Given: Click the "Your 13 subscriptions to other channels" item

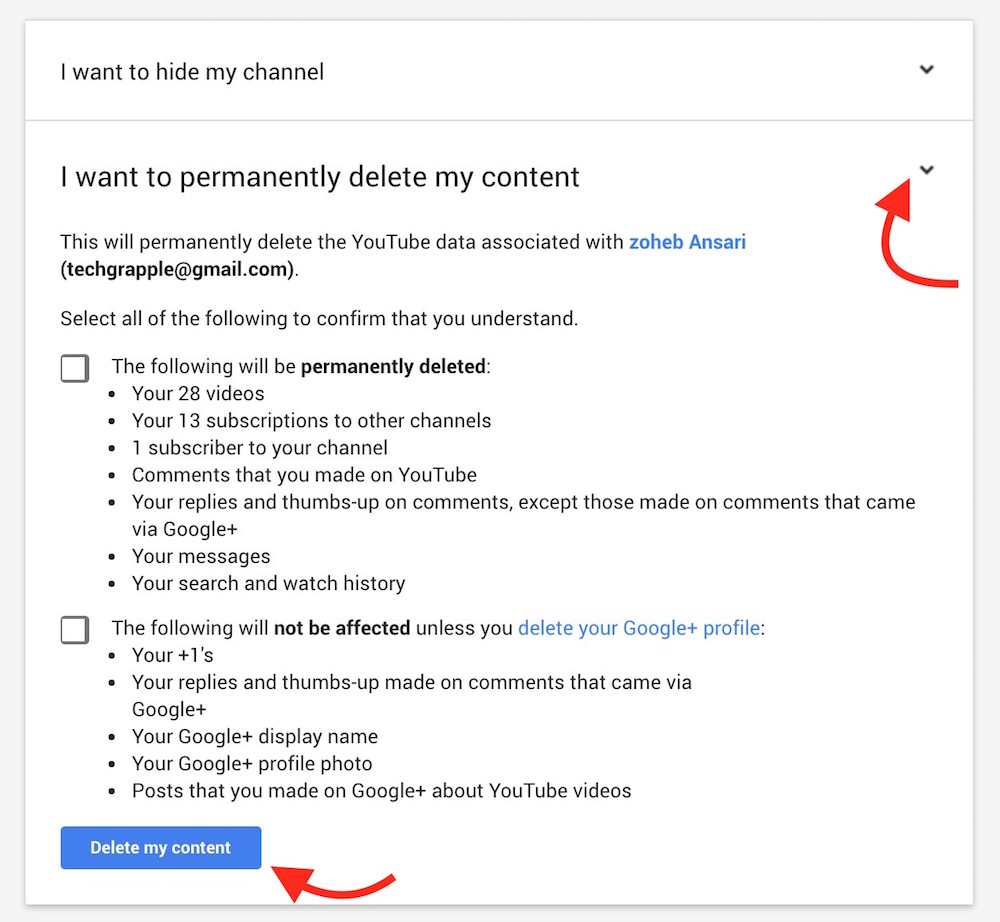Looking at the screenshot, I should (311, 420).
